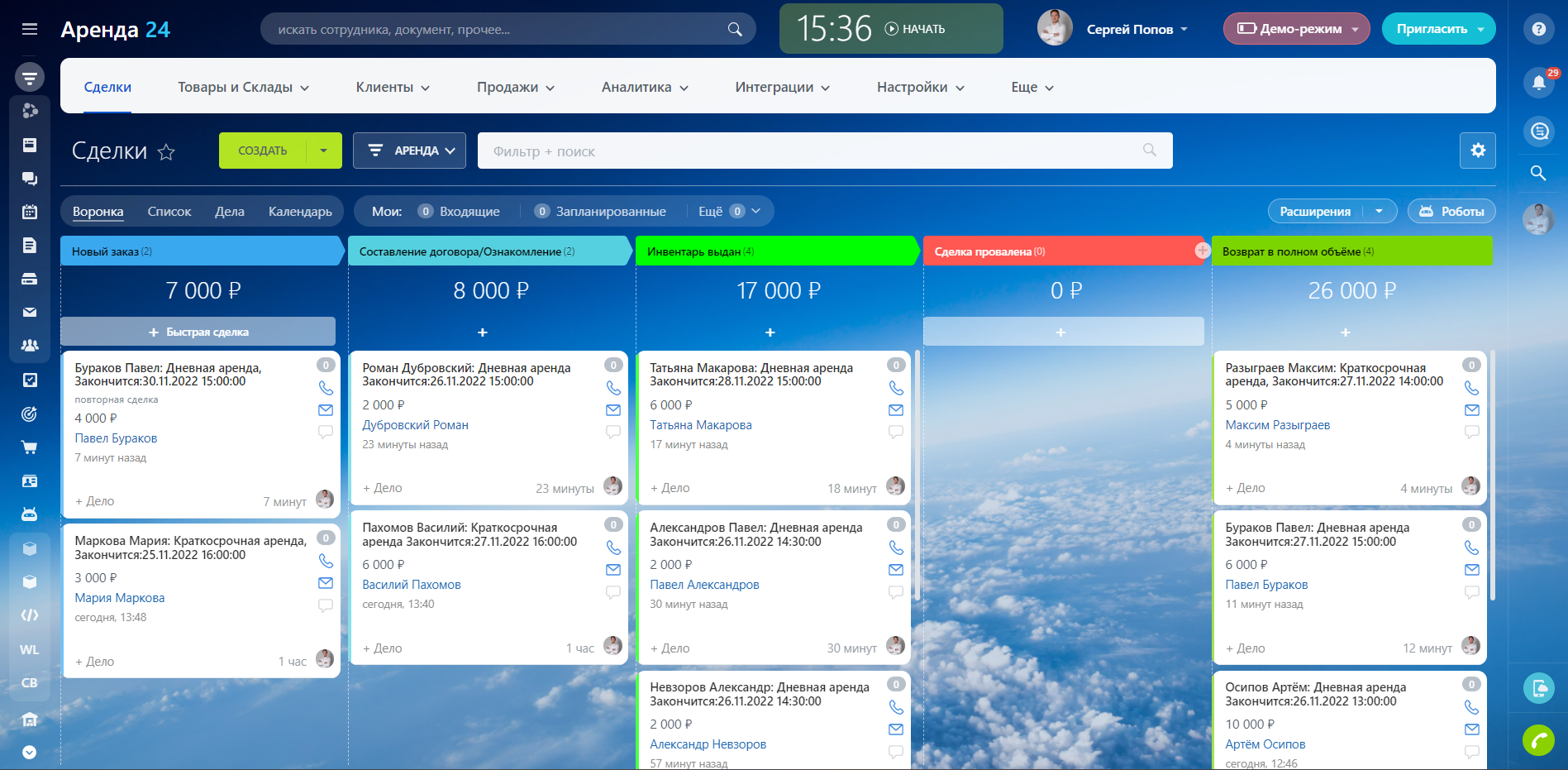Switch to the Календарь view tab
The image size is (1568, 770).
(x=300, y=212)
